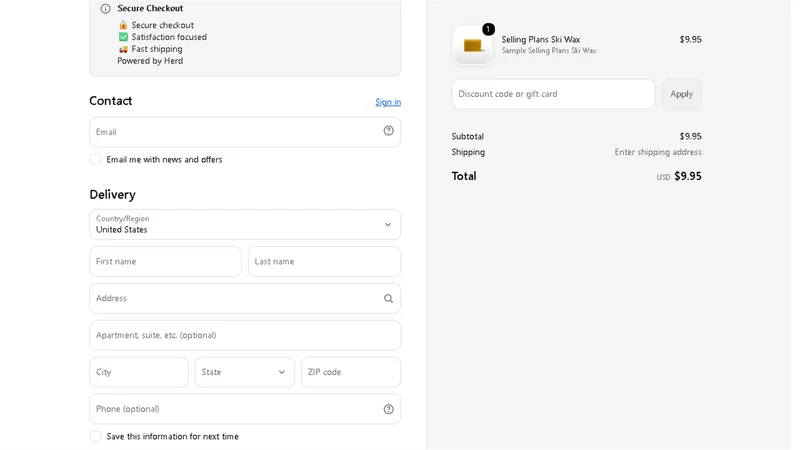The width and height of the screenshot is (800, 450).
Task: Click the Powered by Herd text
Action: point(150,61)
